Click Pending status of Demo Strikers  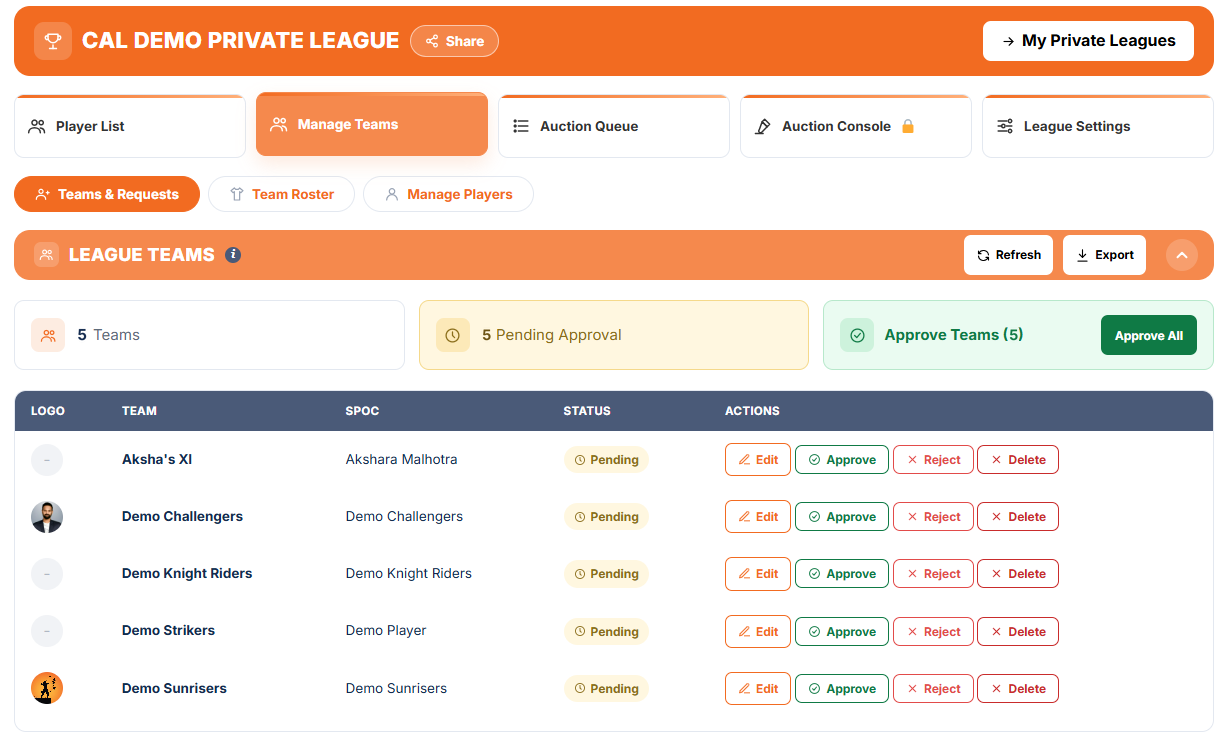tap(606, 632)
